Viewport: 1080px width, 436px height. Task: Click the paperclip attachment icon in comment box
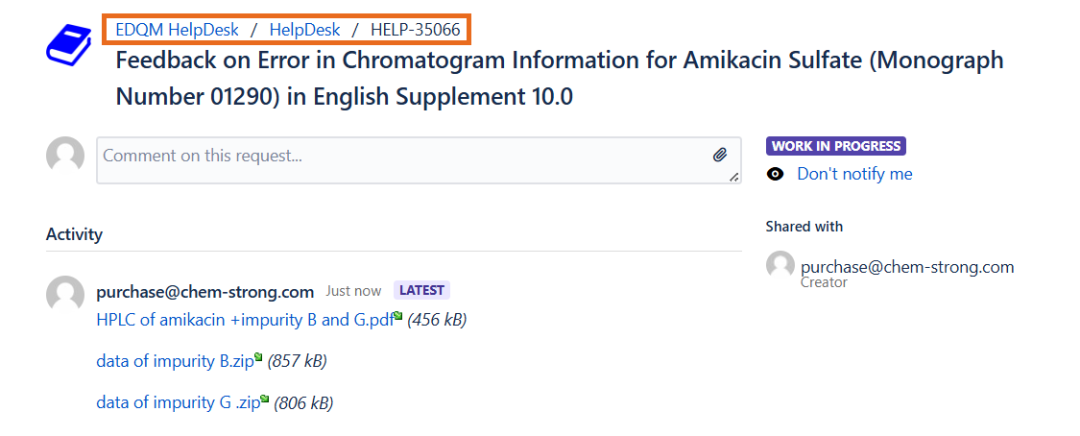(x=720, y=155)
